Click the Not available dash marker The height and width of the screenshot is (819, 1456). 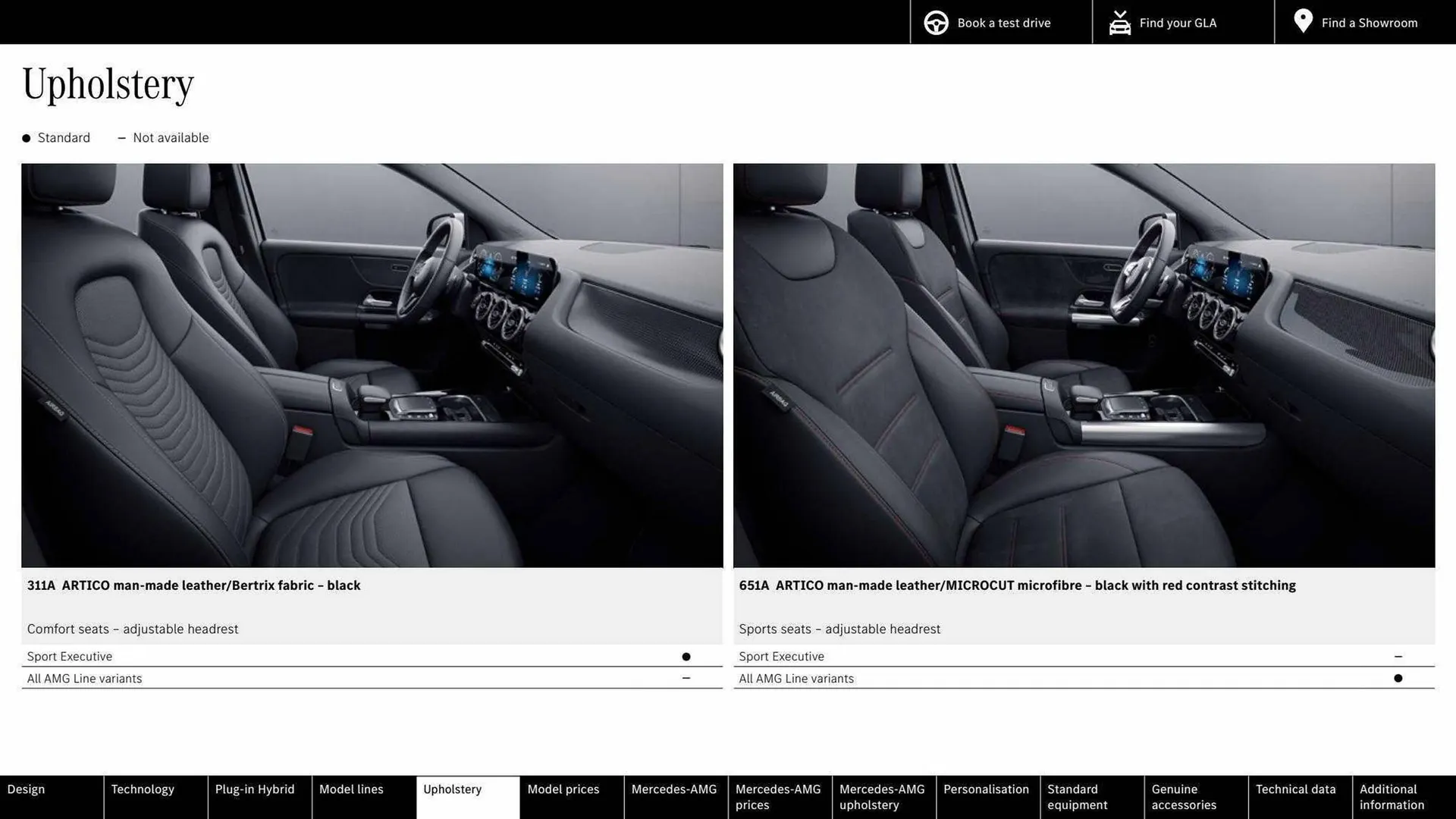tap(122, 137)
